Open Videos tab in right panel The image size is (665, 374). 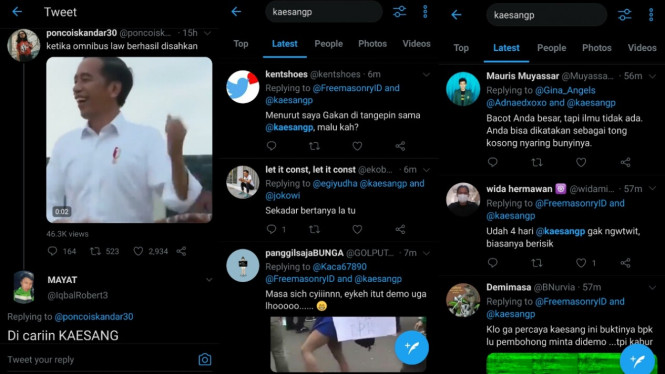[642, 48]
